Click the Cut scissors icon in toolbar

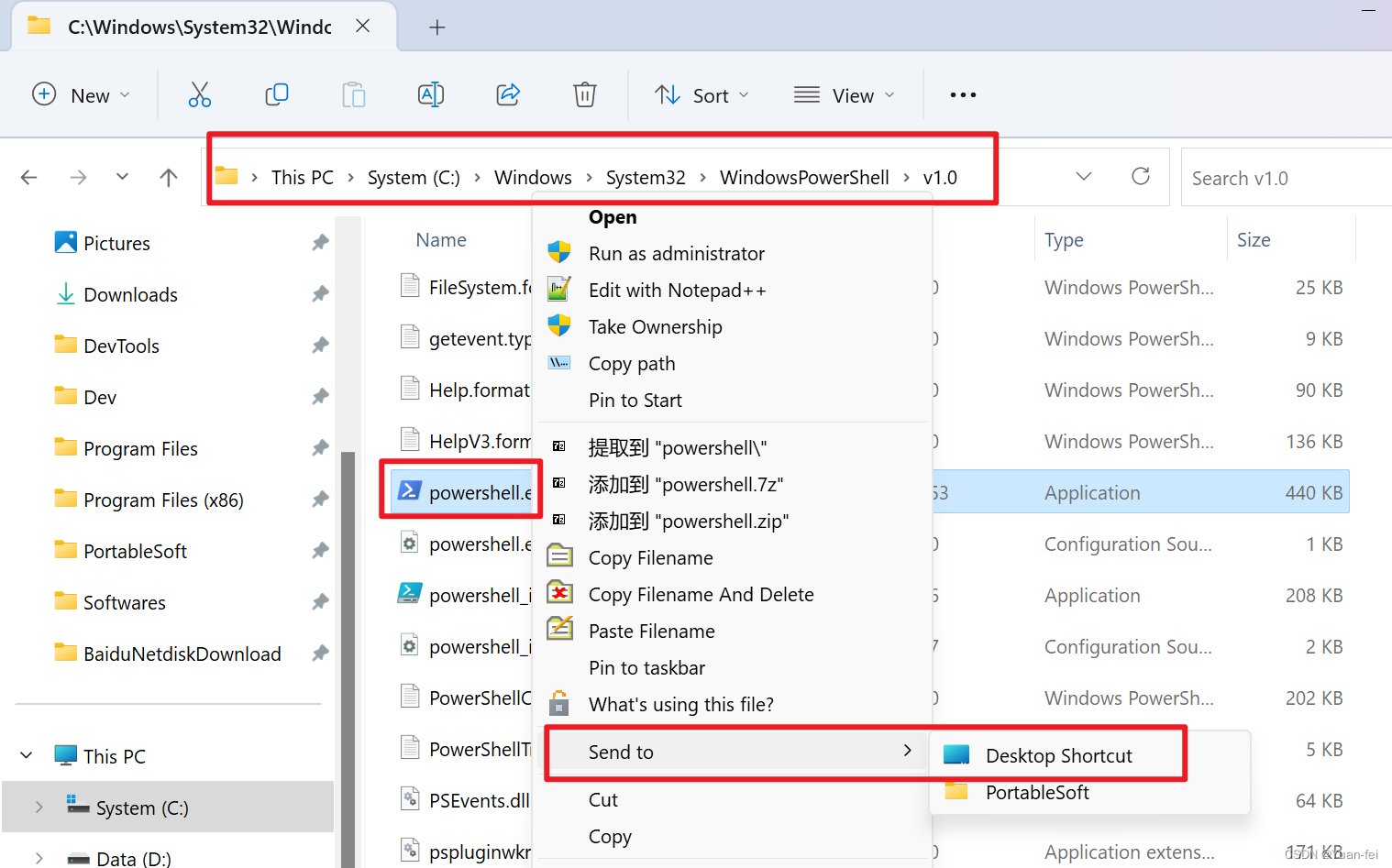200,94
